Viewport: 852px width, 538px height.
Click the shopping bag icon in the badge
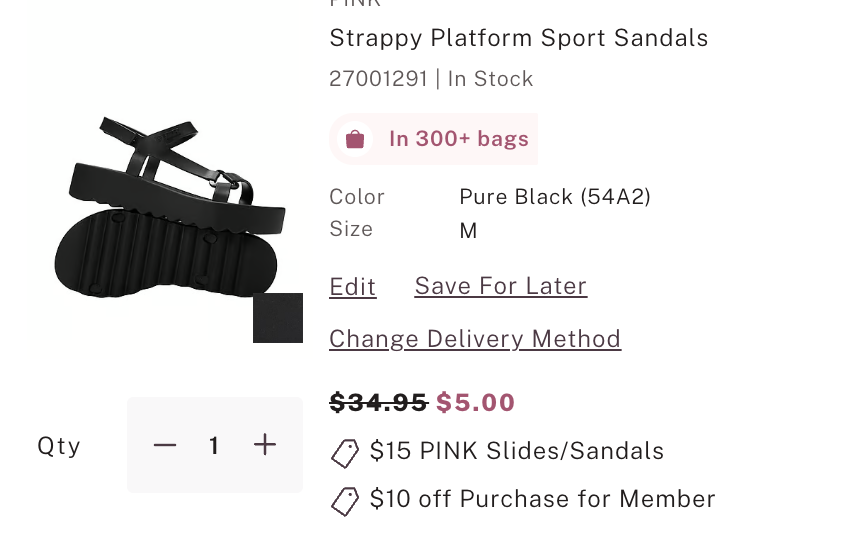pyautogui.click(x=354, y=139)
